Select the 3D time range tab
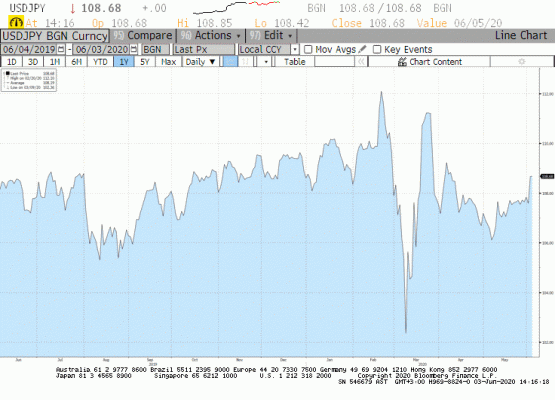Screen dimensions: 555x400 point(33,62)
